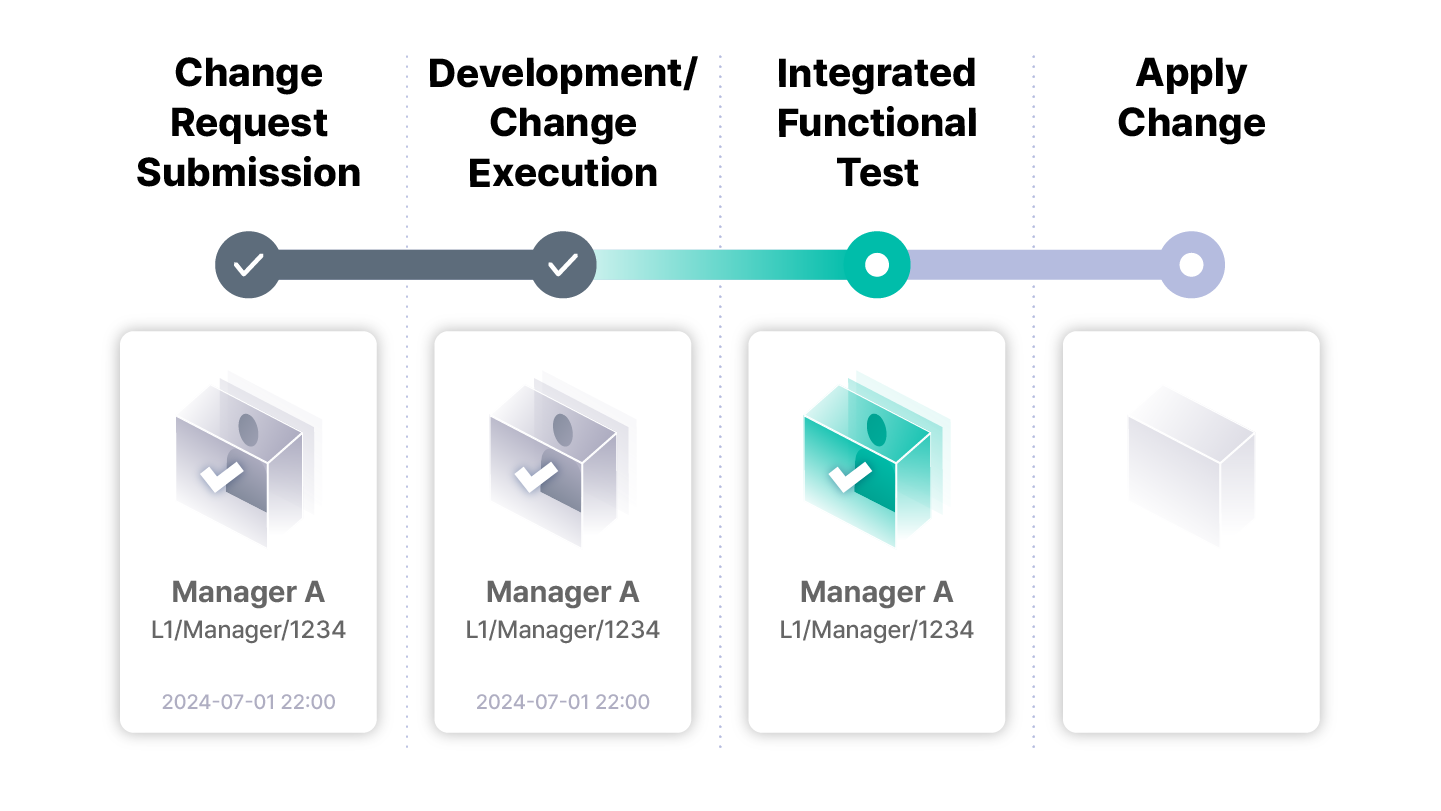
Task: Click L1/Manager/1234 in Development/Change Execution card
Action: tap(563, 630)
